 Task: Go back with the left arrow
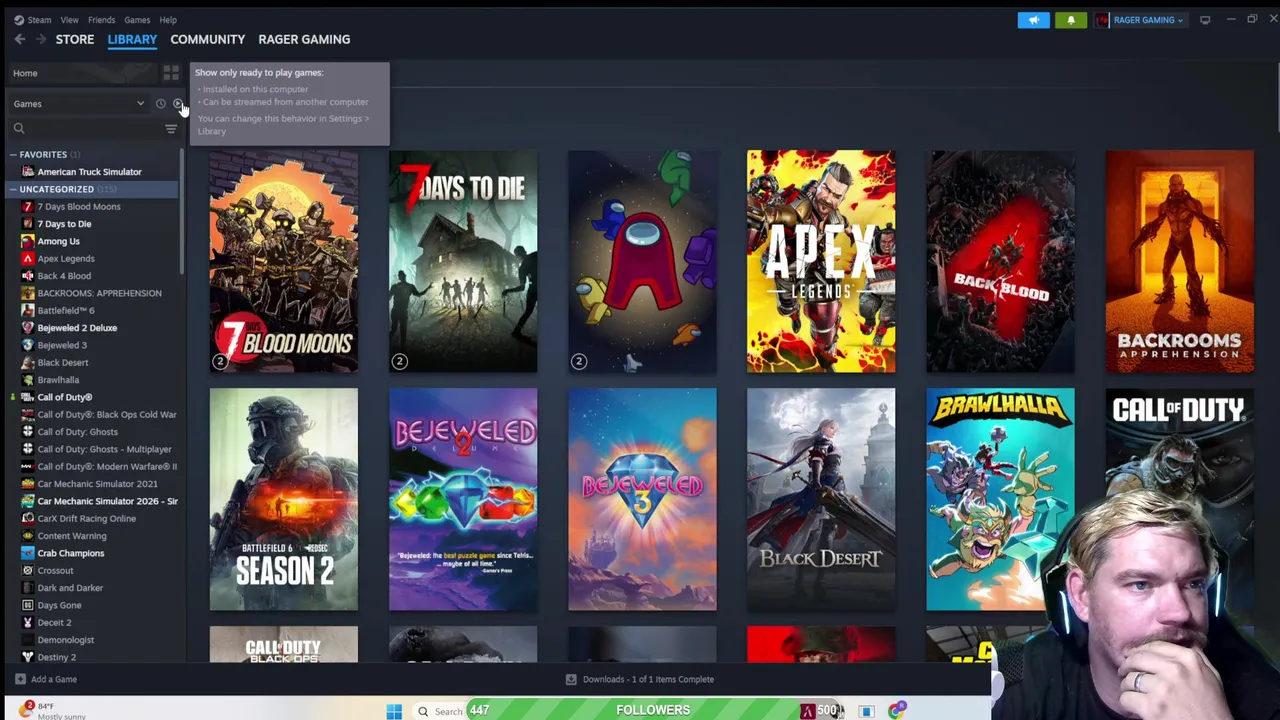click(20, 39)
